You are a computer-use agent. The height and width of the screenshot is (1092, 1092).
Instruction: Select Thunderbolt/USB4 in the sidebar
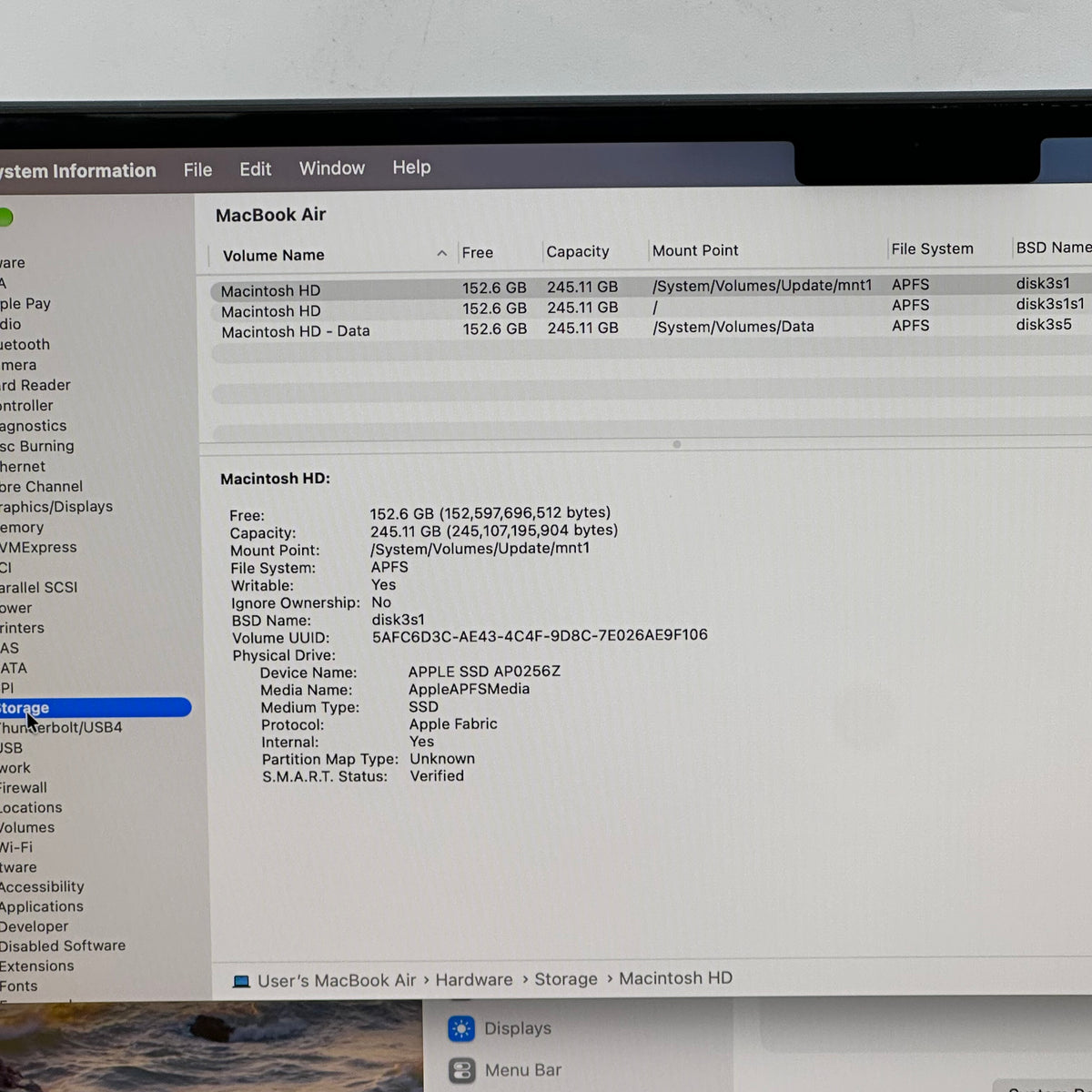pyautogui.click(x=61, y=728)
